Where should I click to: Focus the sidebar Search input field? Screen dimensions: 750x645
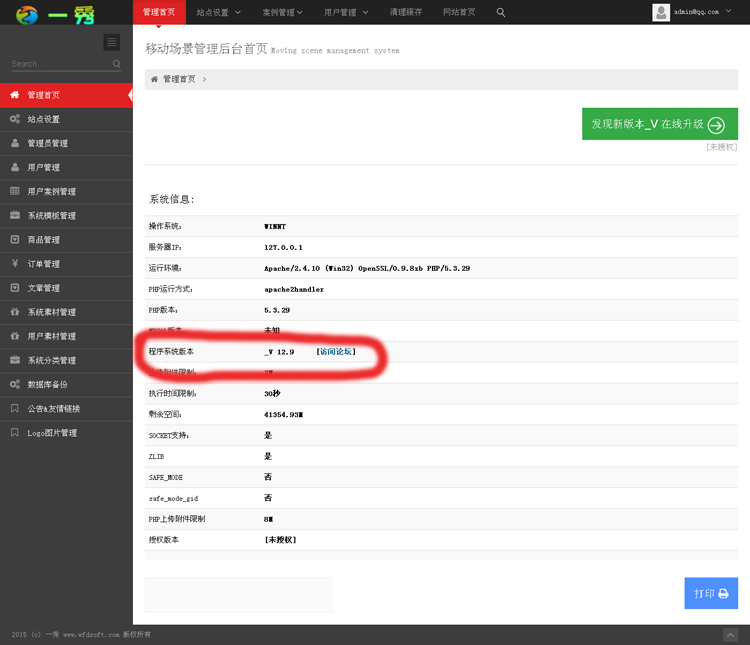61,64
